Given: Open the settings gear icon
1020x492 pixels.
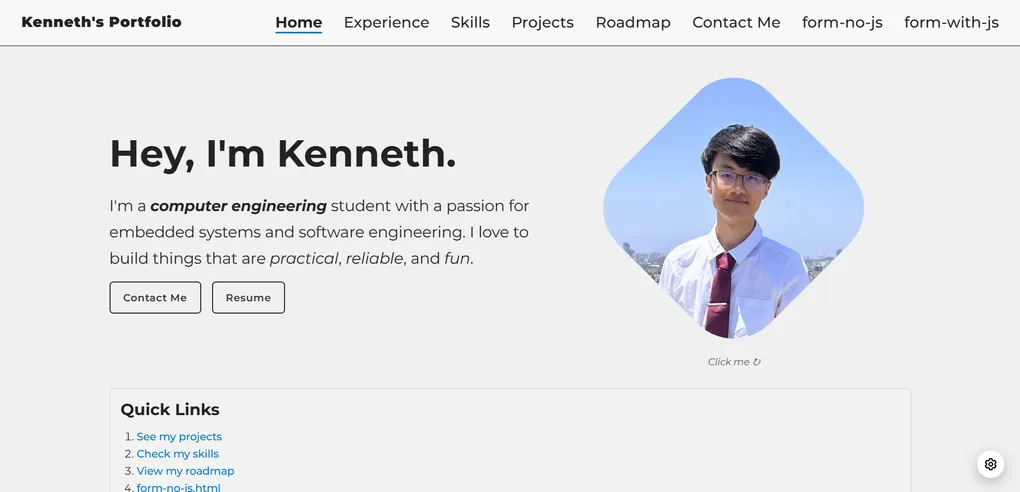Looking at the screenshot, I should click(x=990, y=464).
